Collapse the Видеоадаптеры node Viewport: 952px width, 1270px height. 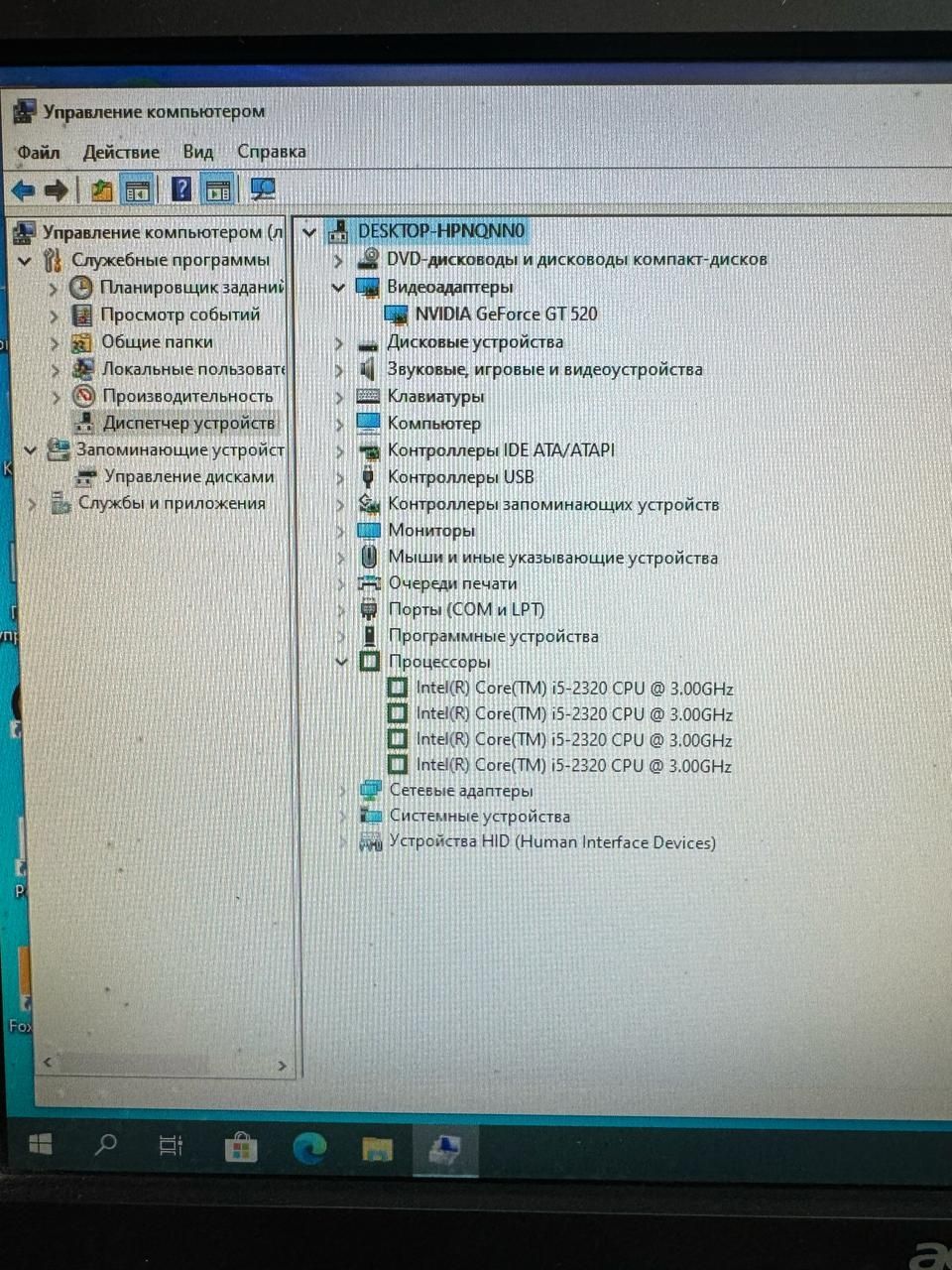pos(338,288)
